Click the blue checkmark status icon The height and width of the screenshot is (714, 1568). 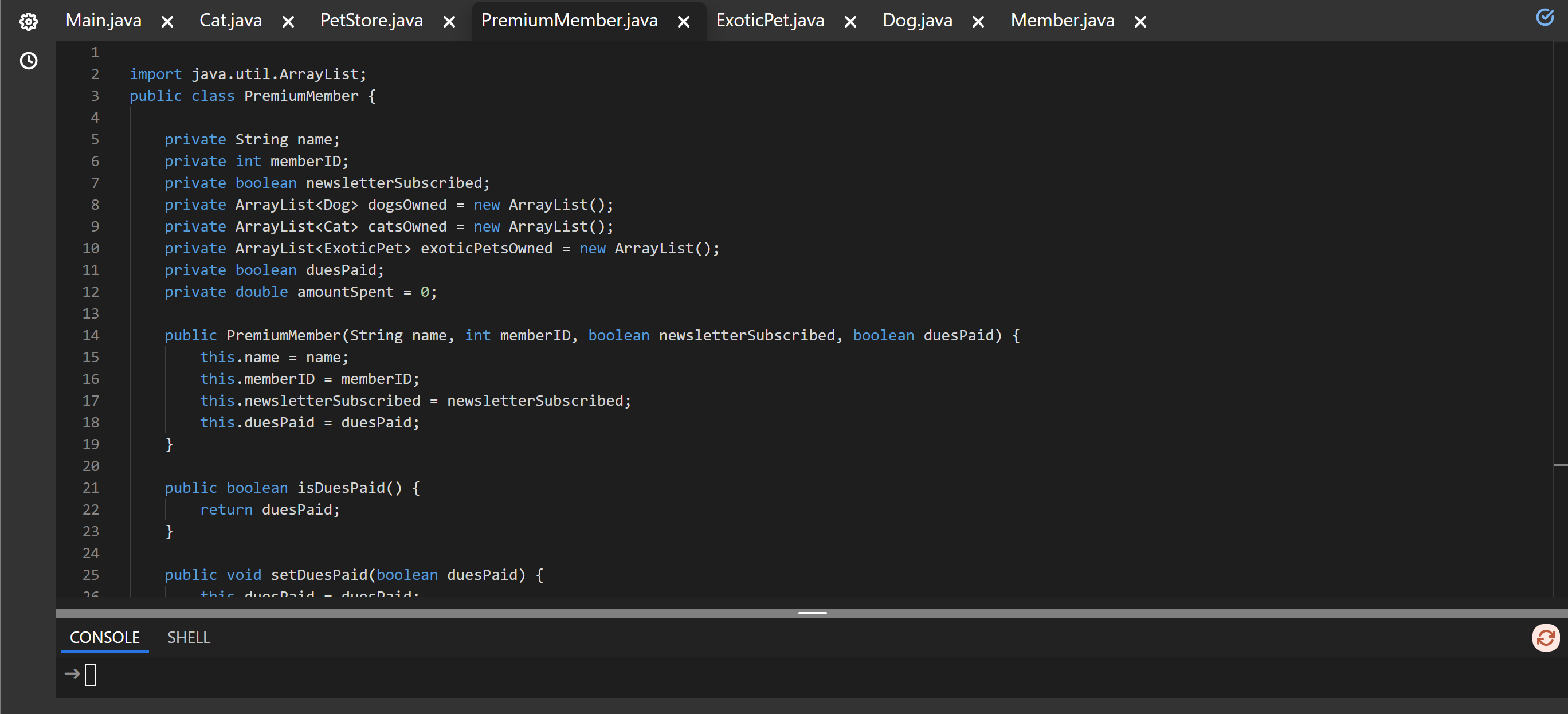1545,17
